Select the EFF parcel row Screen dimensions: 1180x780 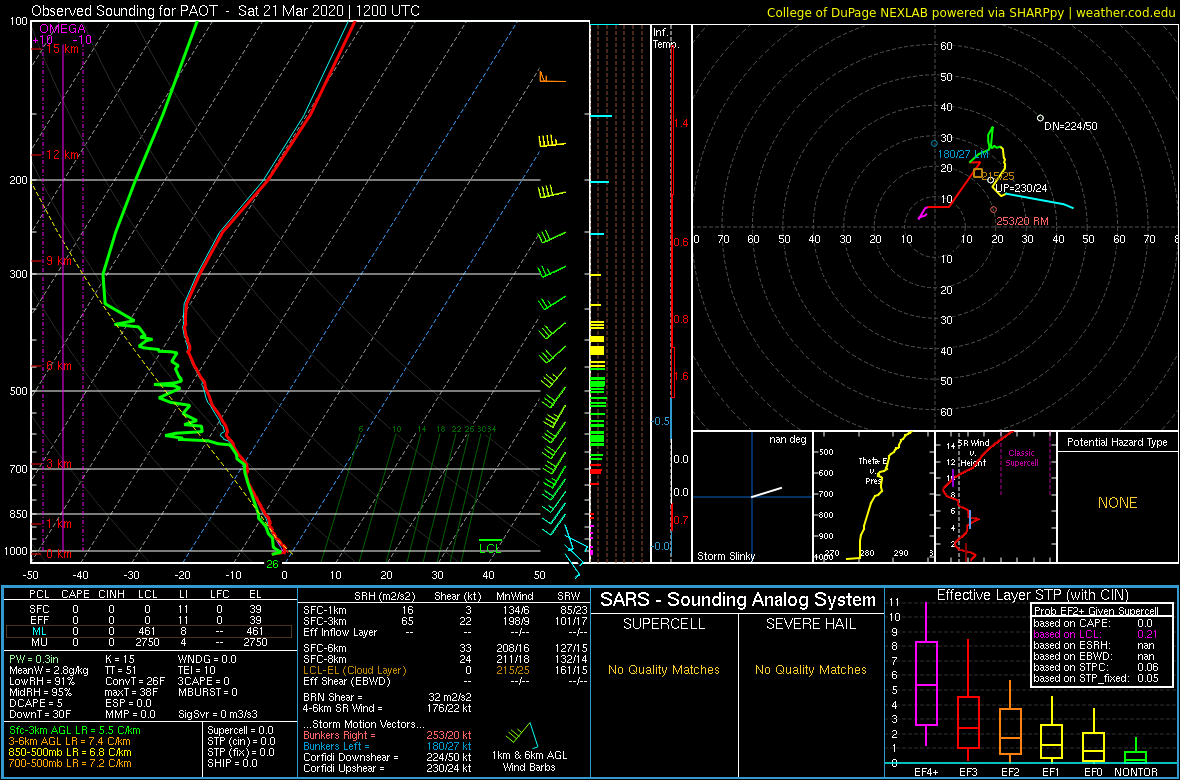tap(151, 621)
